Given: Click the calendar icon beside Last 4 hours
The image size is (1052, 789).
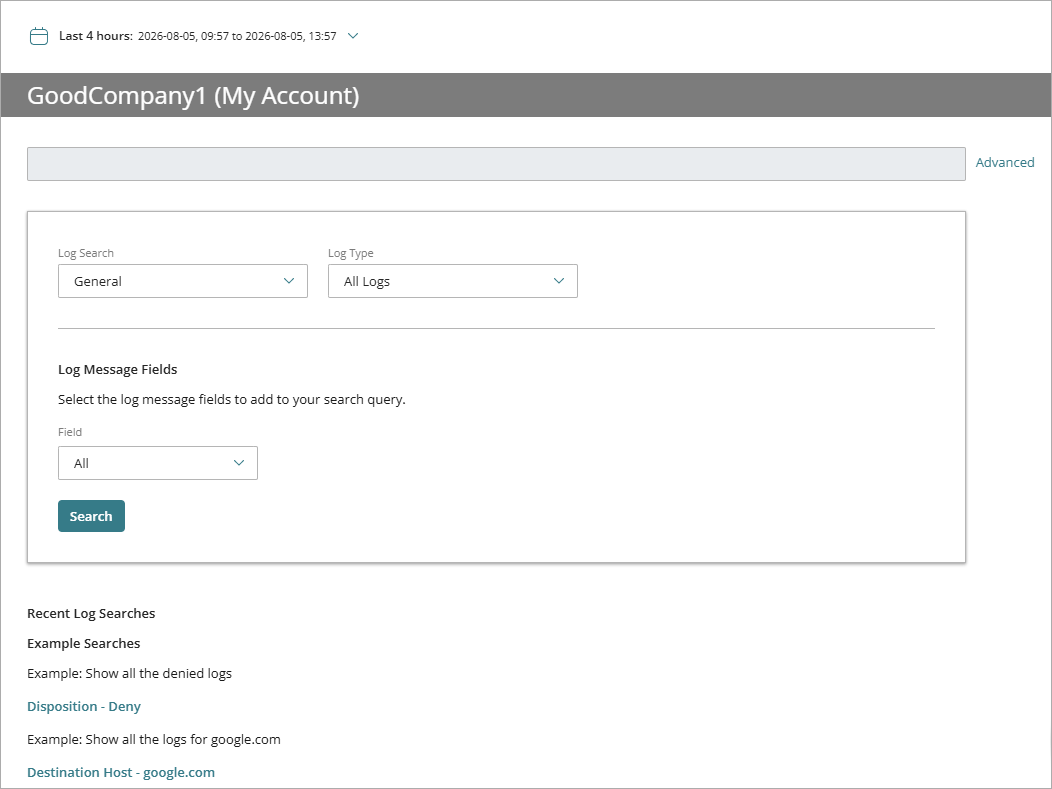Looking at the screenshot, I should point(39,36).
